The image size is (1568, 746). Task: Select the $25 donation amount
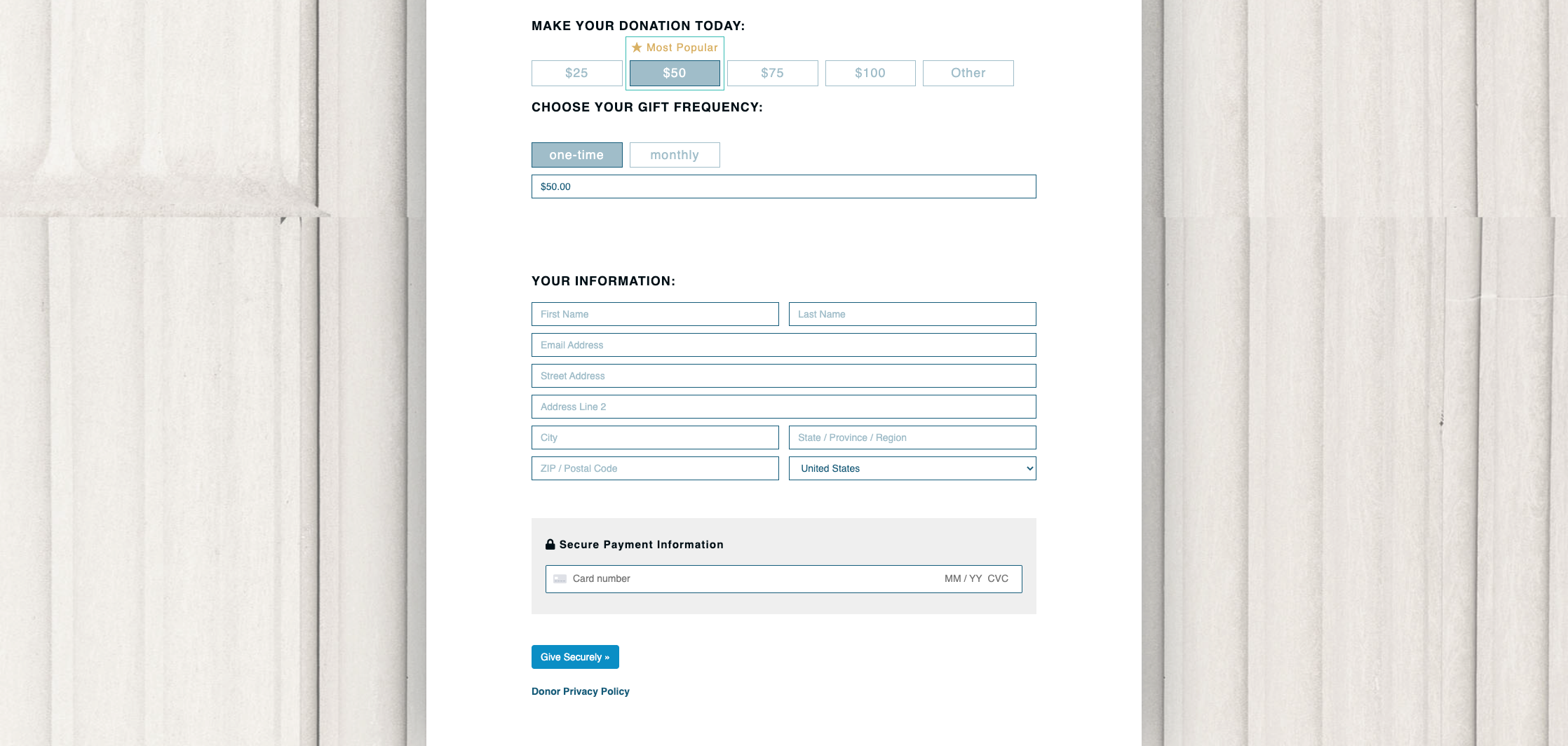576,73
